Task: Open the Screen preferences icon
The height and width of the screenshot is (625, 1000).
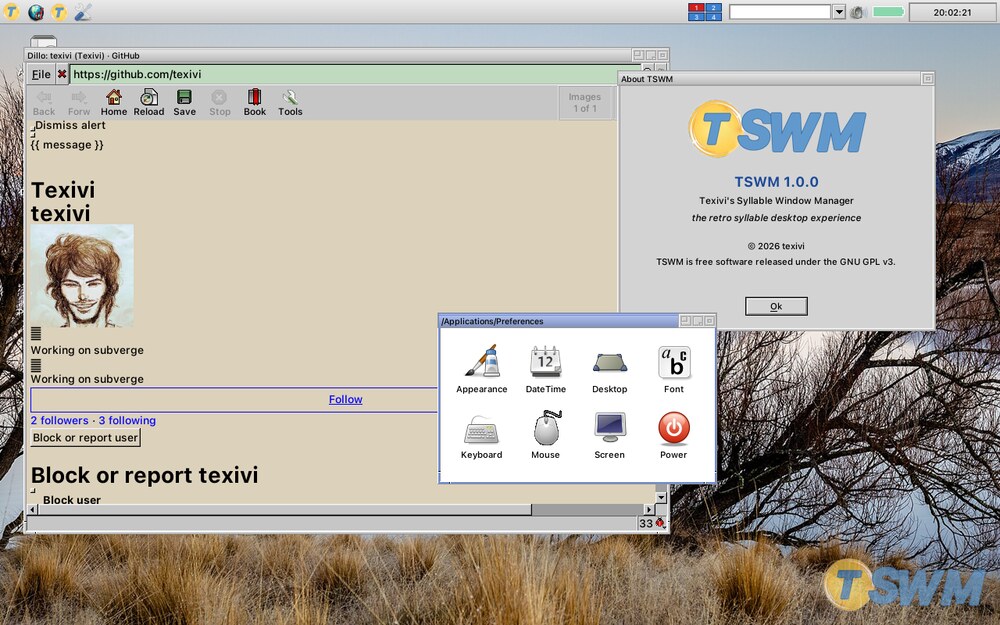Action: (x=609, y=436)
